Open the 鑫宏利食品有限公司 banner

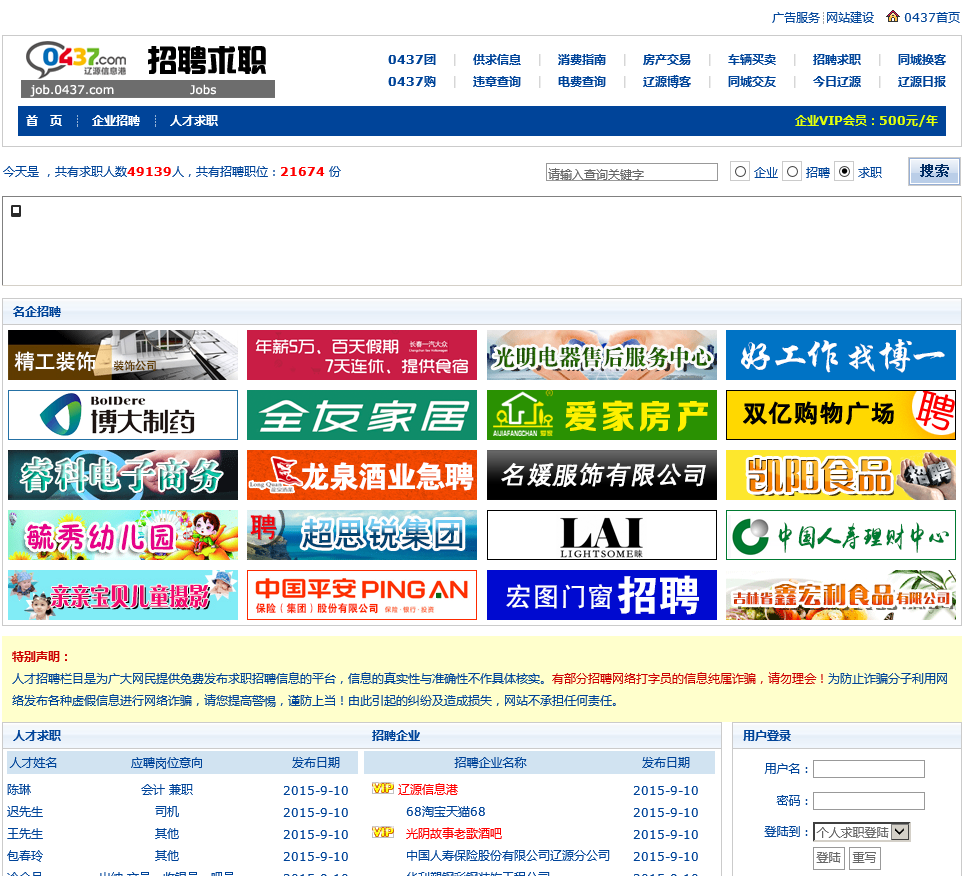[840, 594]
